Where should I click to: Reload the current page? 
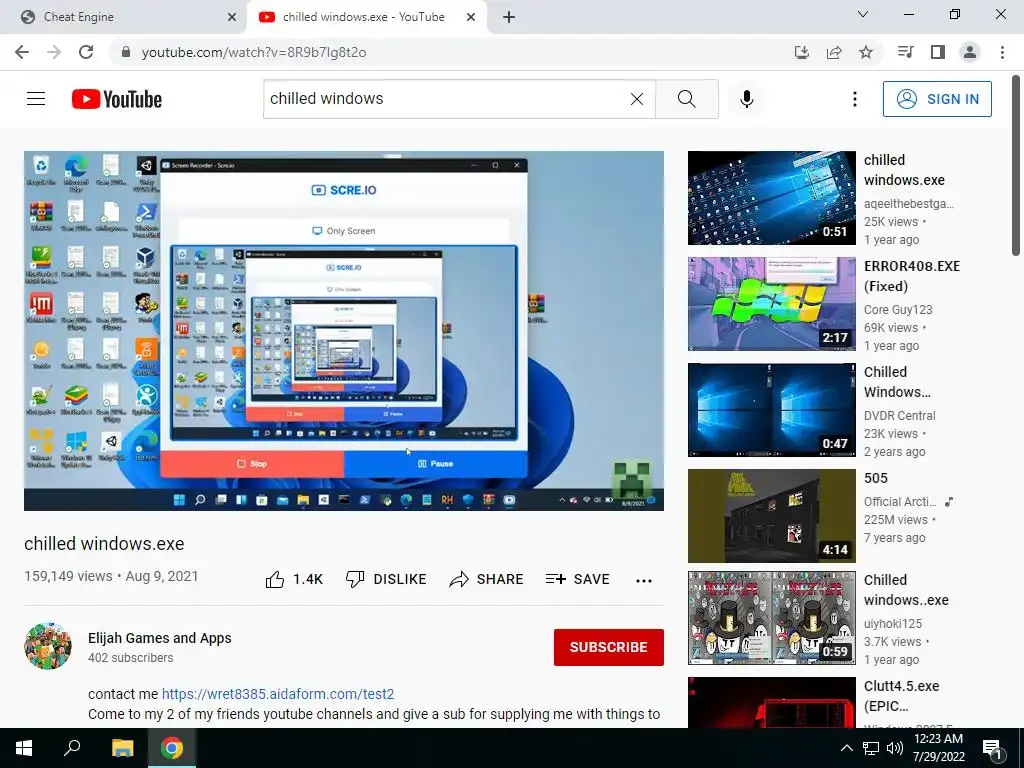(x=86, y=52)
